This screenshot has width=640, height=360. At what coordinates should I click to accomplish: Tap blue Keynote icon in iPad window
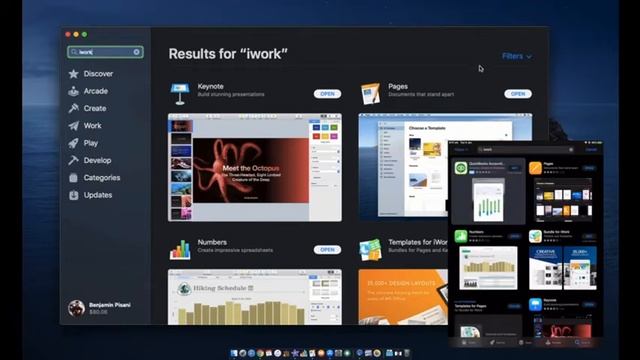pos(535,304)
